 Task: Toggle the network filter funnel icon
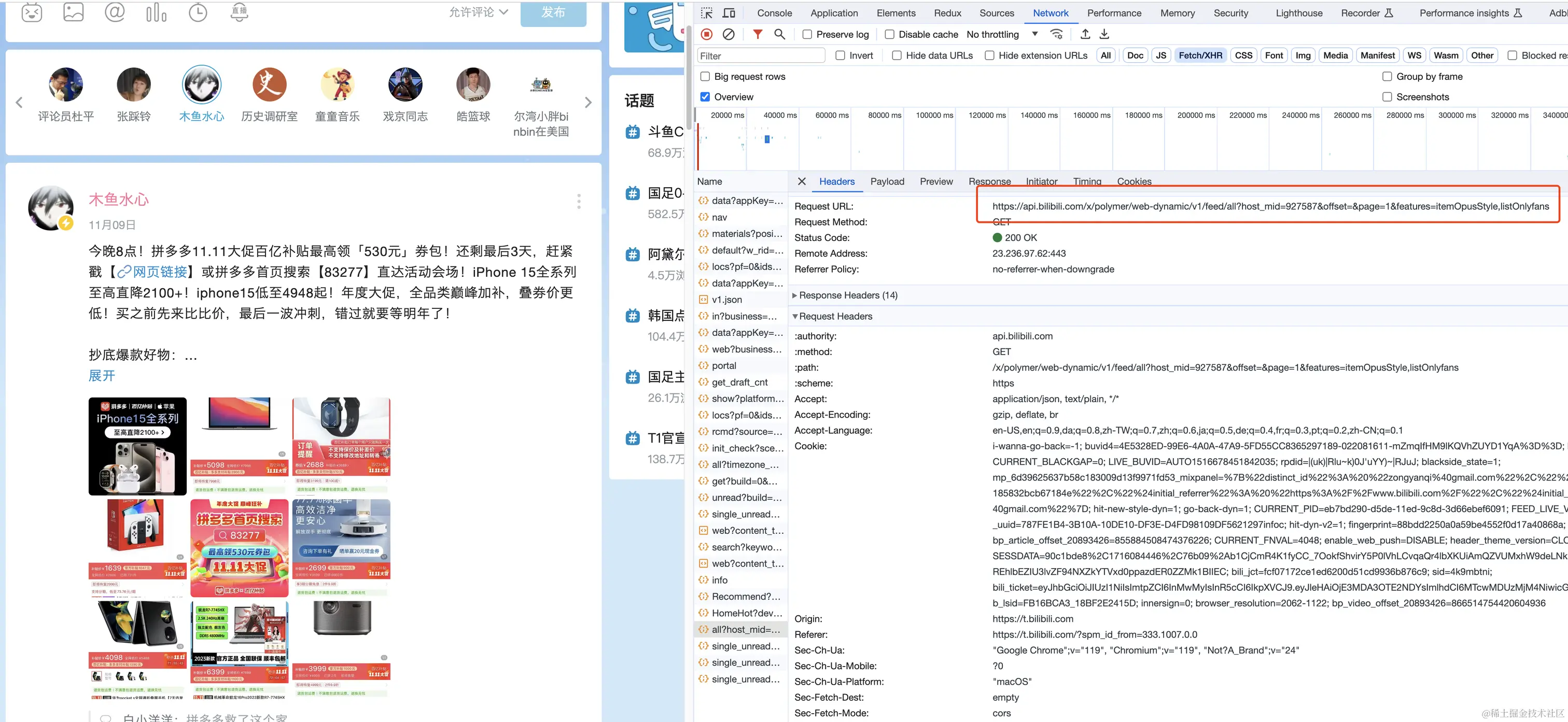point(757,35)
